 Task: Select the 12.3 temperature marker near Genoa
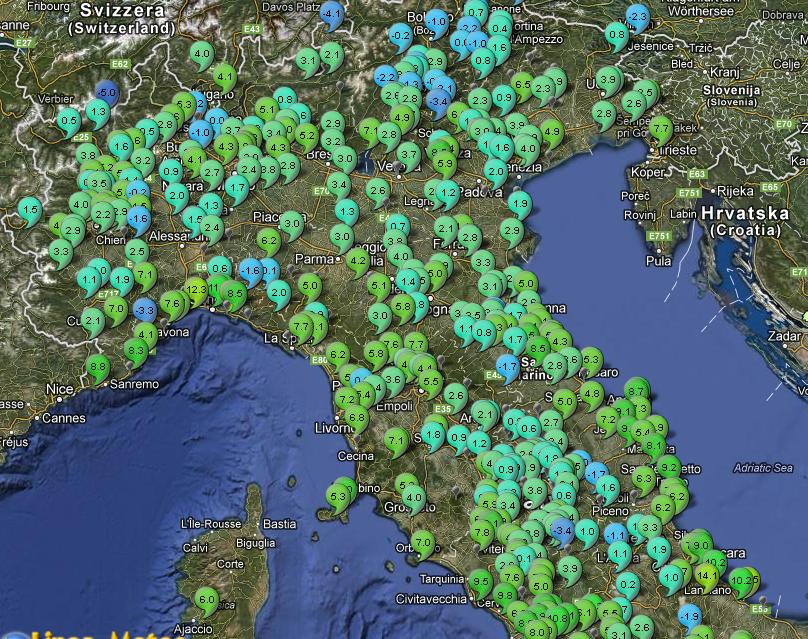196,289
